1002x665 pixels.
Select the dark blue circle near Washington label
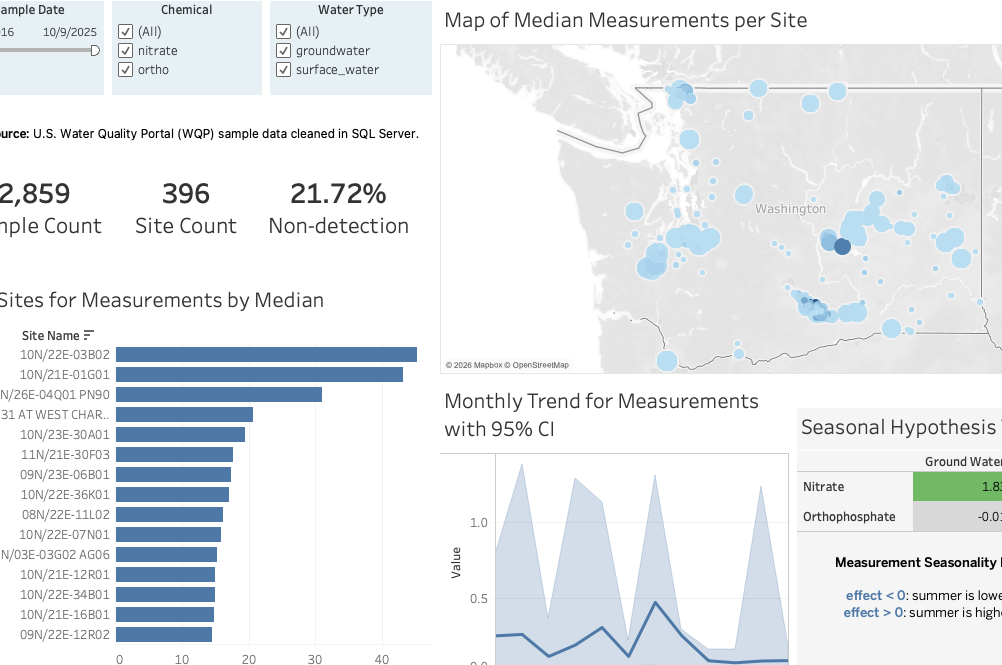tap(841, 245)
